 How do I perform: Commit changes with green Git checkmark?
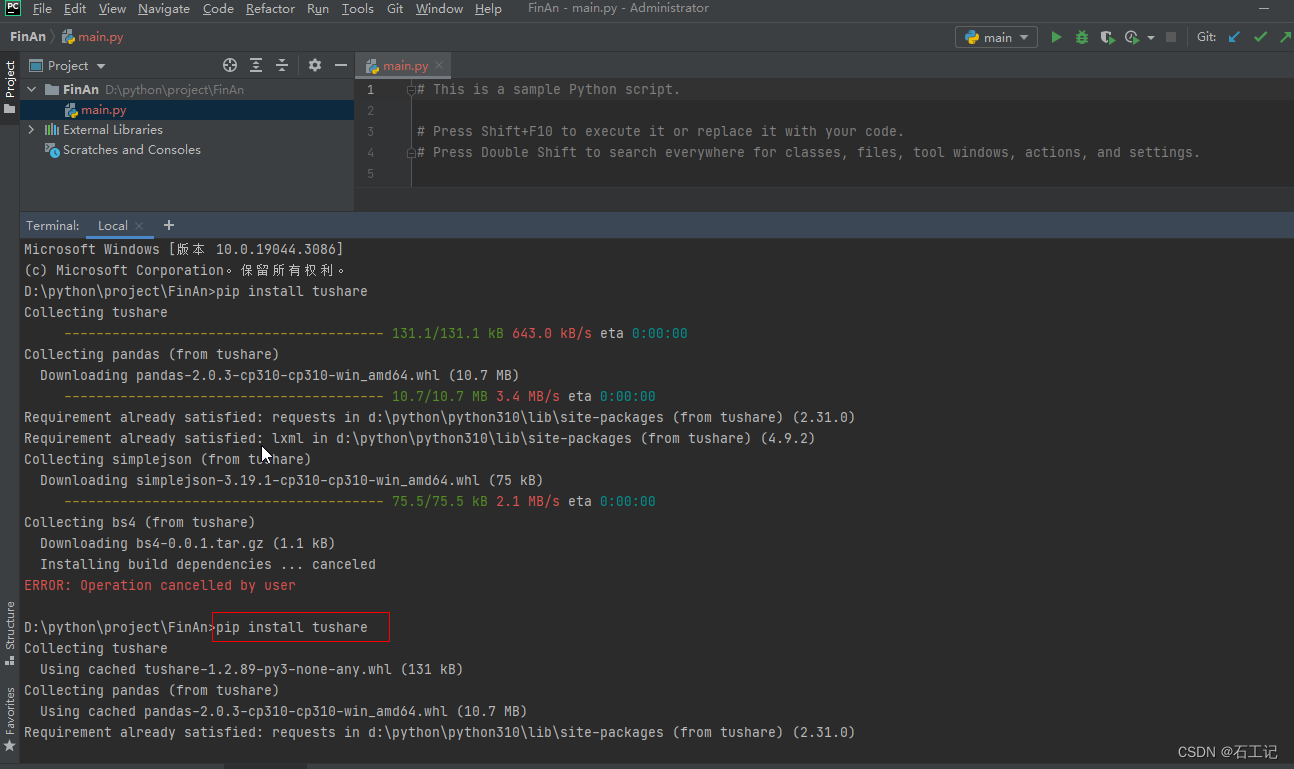pyautogui.click(x=1260, y=37)
